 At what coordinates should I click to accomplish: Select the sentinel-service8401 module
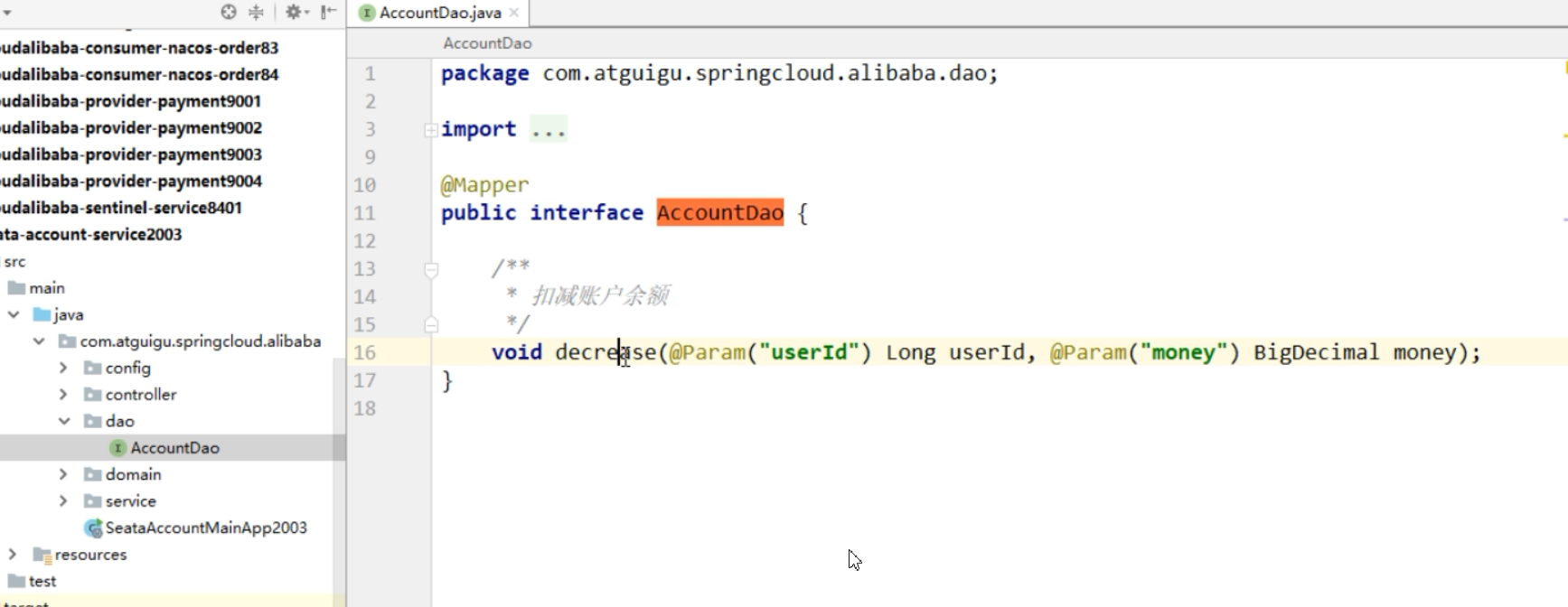pyautogui.click(x=121, y=208)
